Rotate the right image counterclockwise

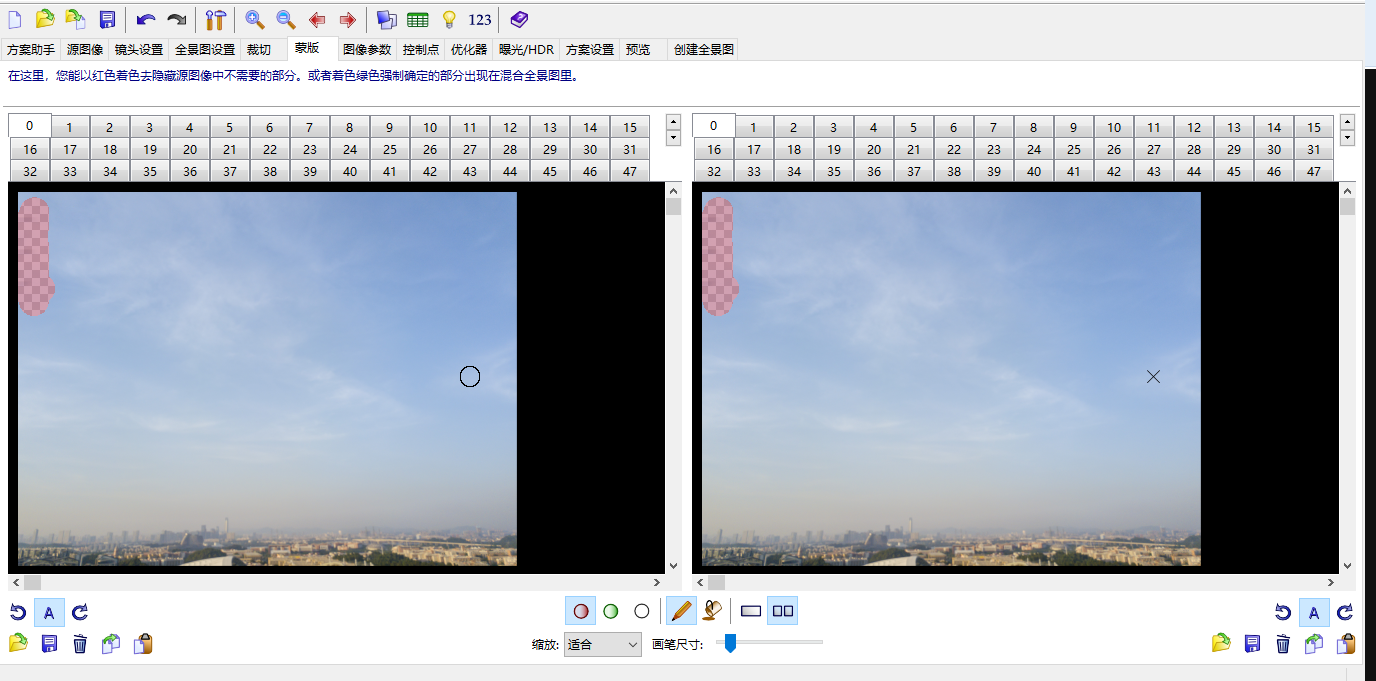point(1283,612)
